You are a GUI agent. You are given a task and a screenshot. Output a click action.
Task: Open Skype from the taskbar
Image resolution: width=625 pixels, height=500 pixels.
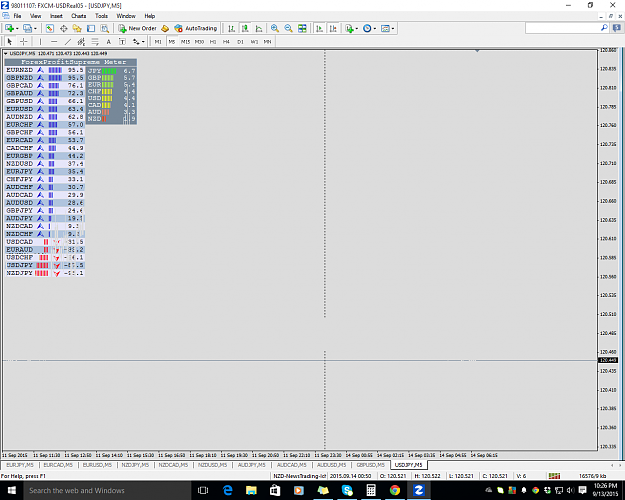[347, 490]
